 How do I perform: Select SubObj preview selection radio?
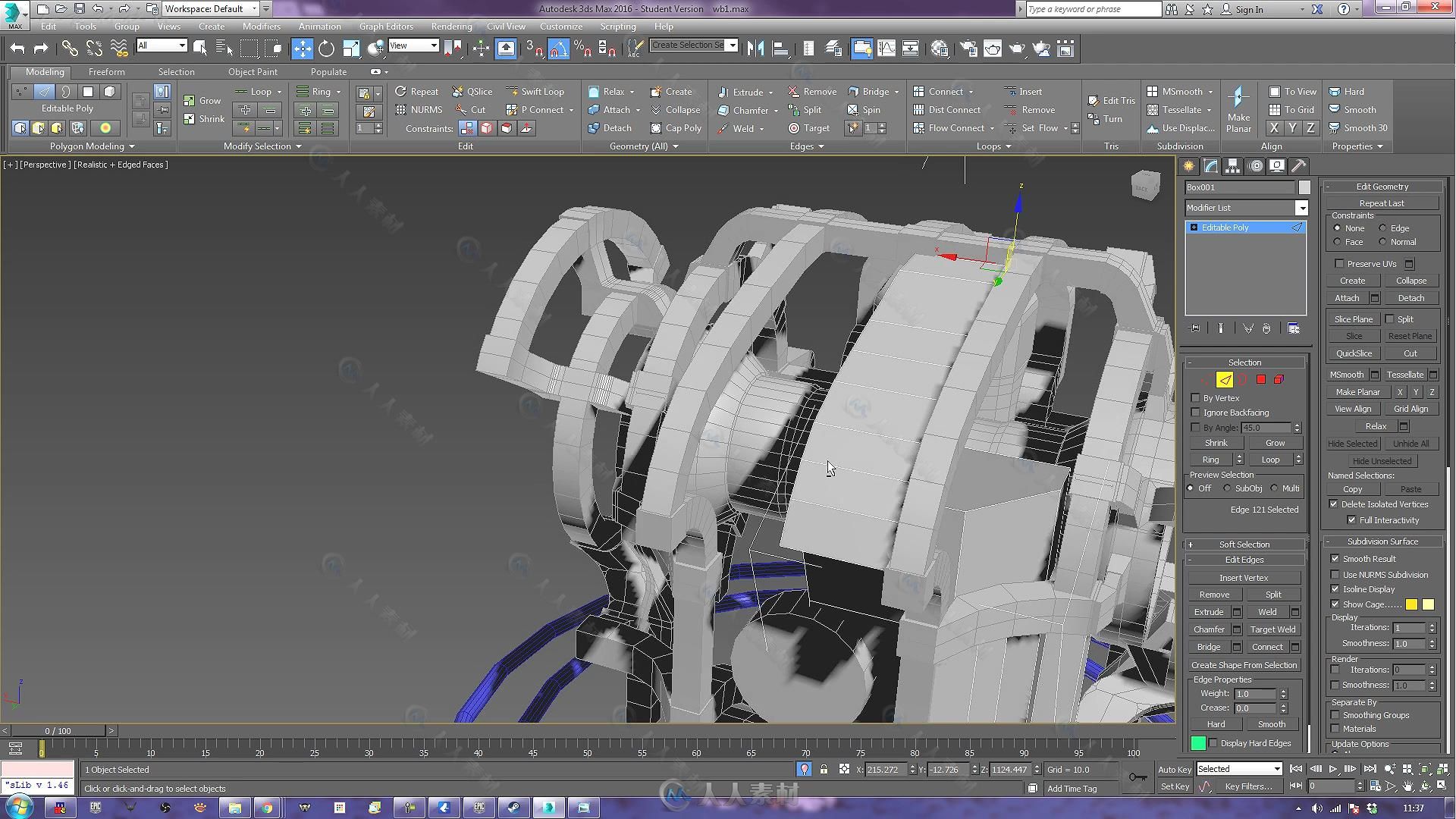click(1227, 488)
